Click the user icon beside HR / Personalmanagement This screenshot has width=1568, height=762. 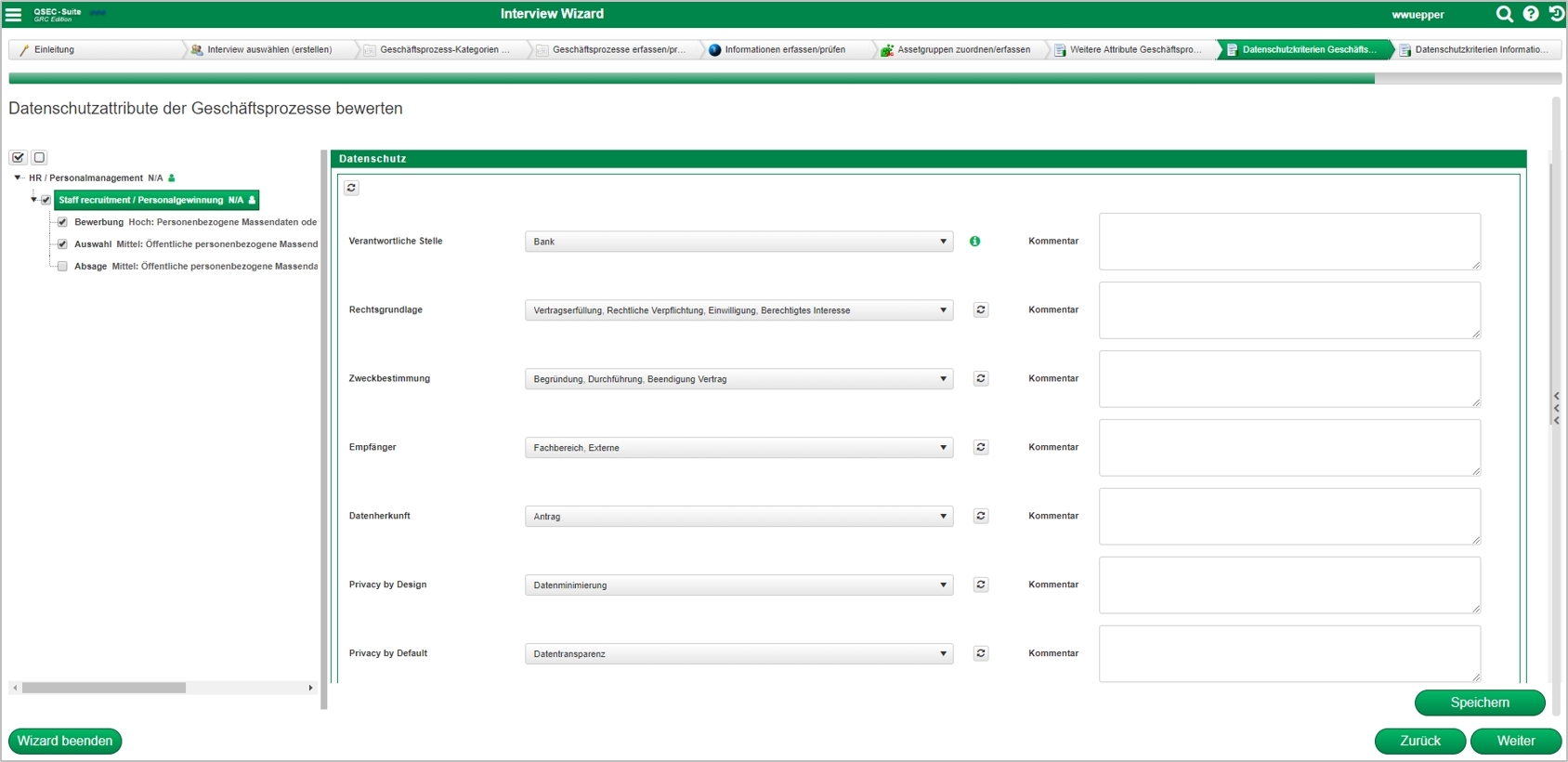[x=172, y=177]
